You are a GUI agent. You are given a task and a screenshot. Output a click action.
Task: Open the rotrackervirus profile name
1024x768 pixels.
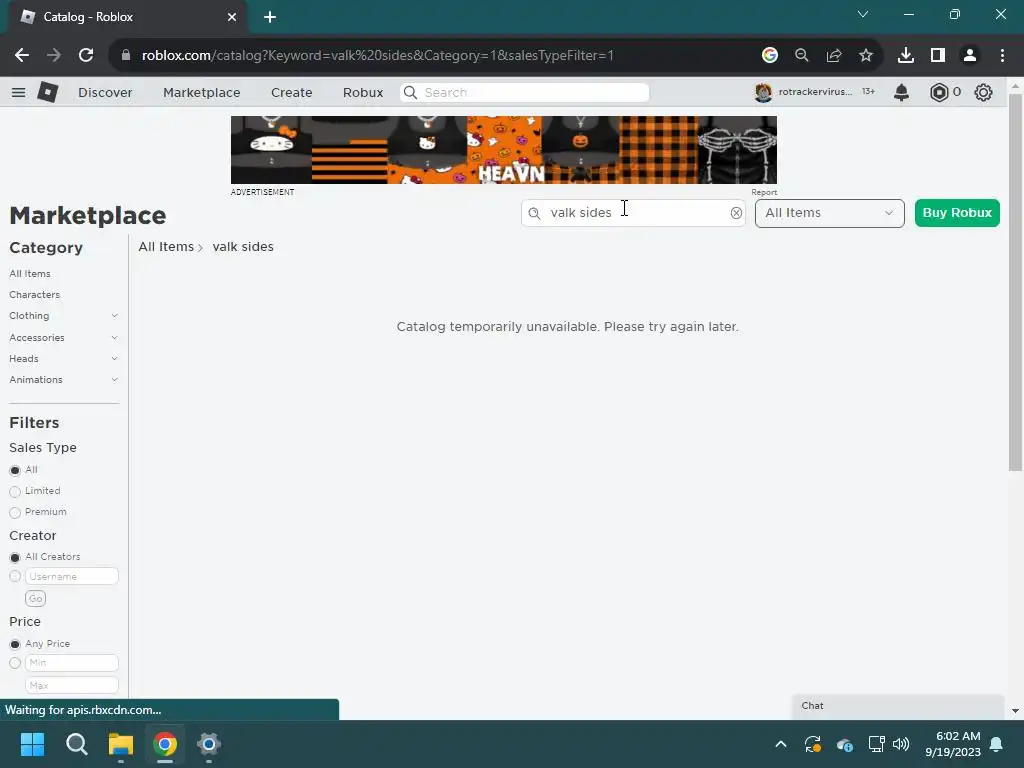click(815, 92)
